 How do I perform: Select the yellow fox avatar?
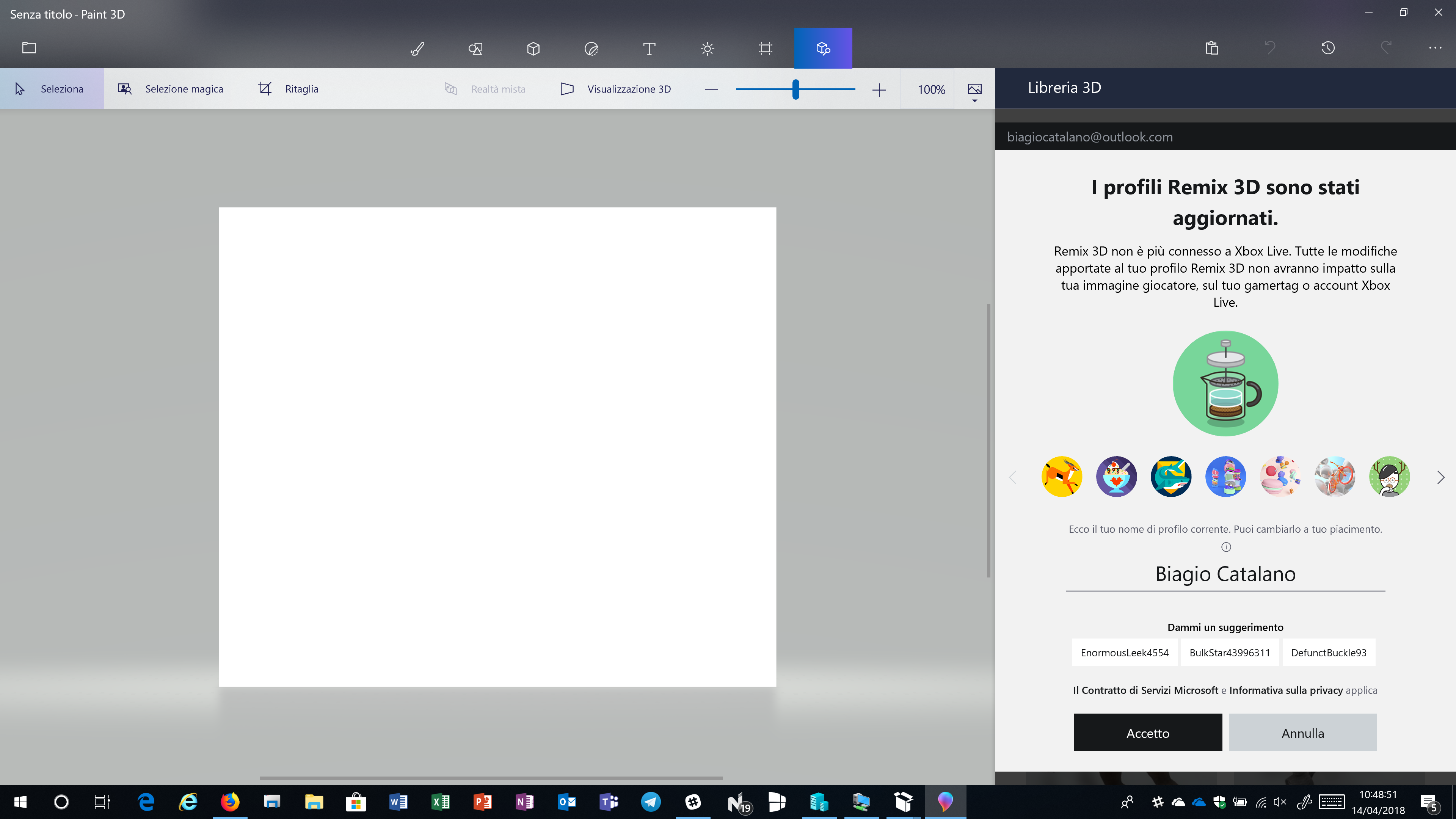point(1062,477)
